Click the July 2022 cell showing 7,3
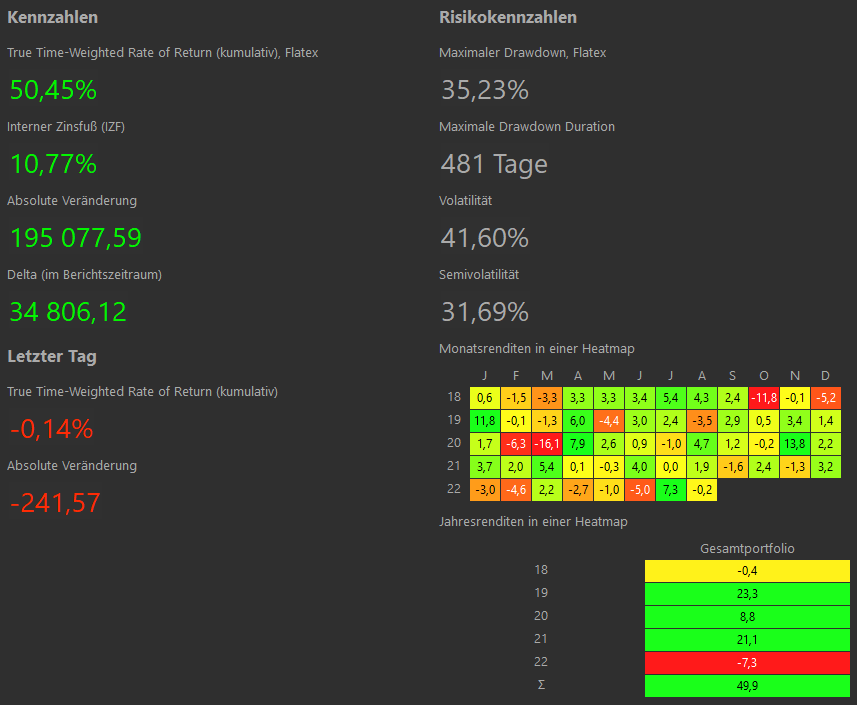Image resolution: width=857 pixels, height=705 pixels. [671, 490]
